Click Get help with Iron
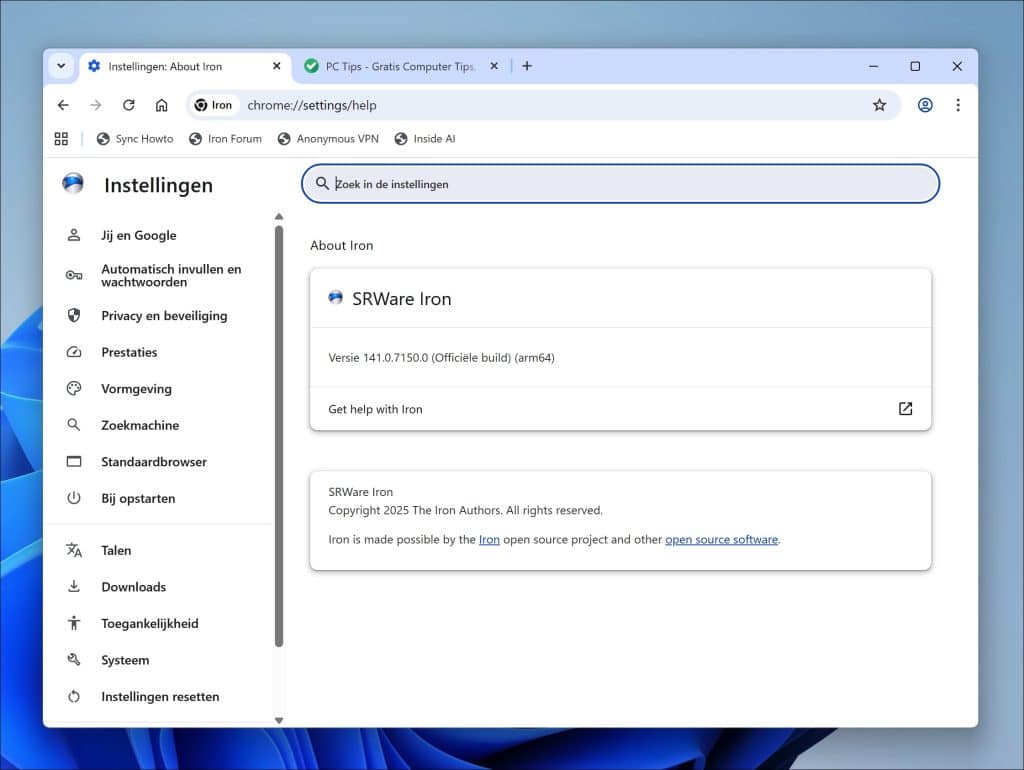 [376, 409]
